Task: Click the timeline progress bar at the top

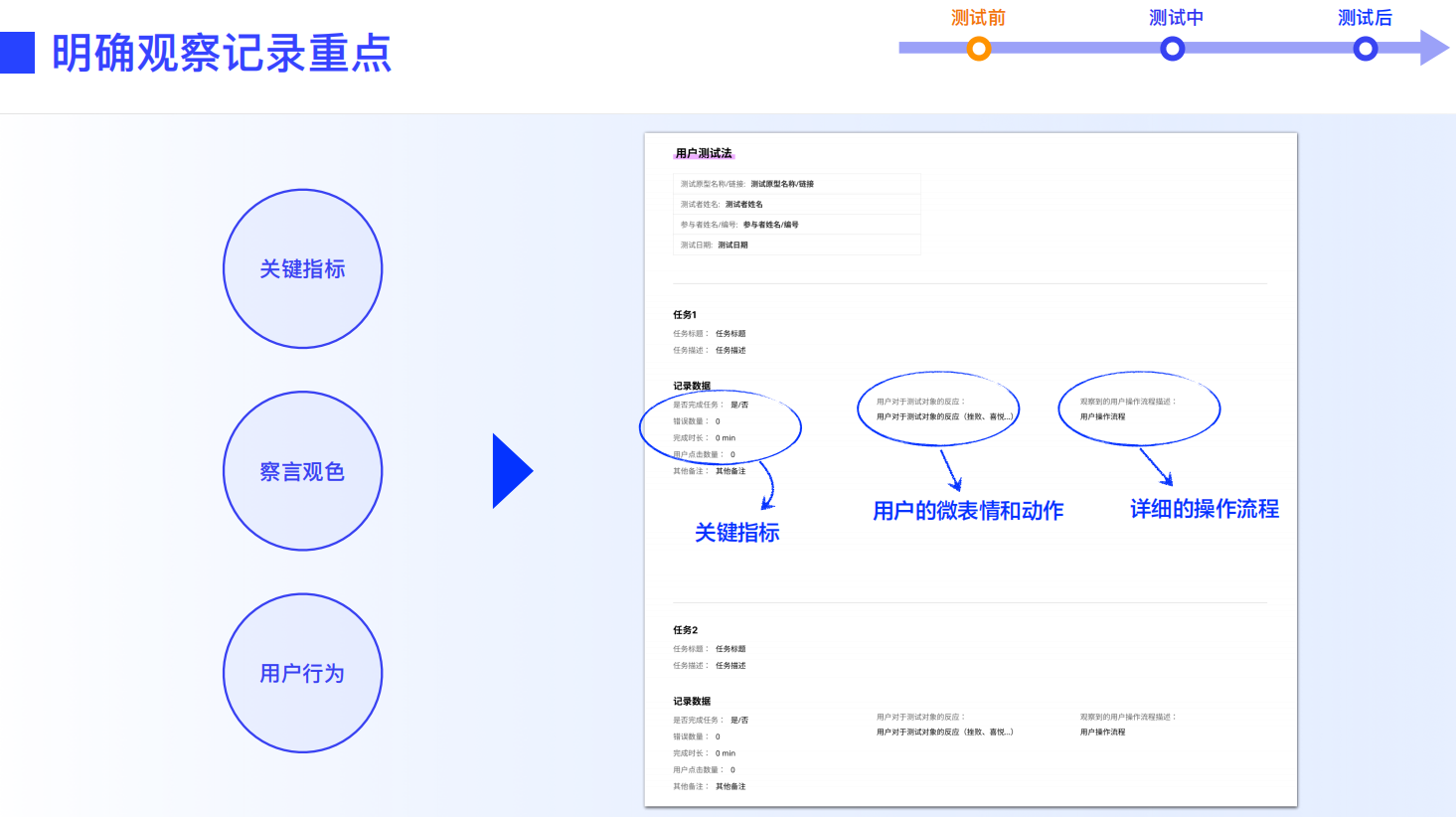Action: pyautogui.click(x=1073, y=47)
